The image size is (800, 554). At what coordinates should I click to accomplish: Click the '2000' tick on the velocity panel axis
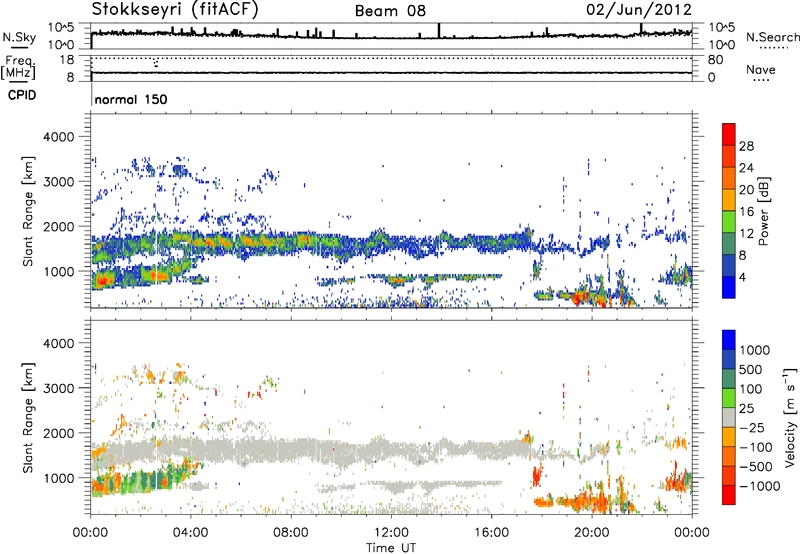58,433
